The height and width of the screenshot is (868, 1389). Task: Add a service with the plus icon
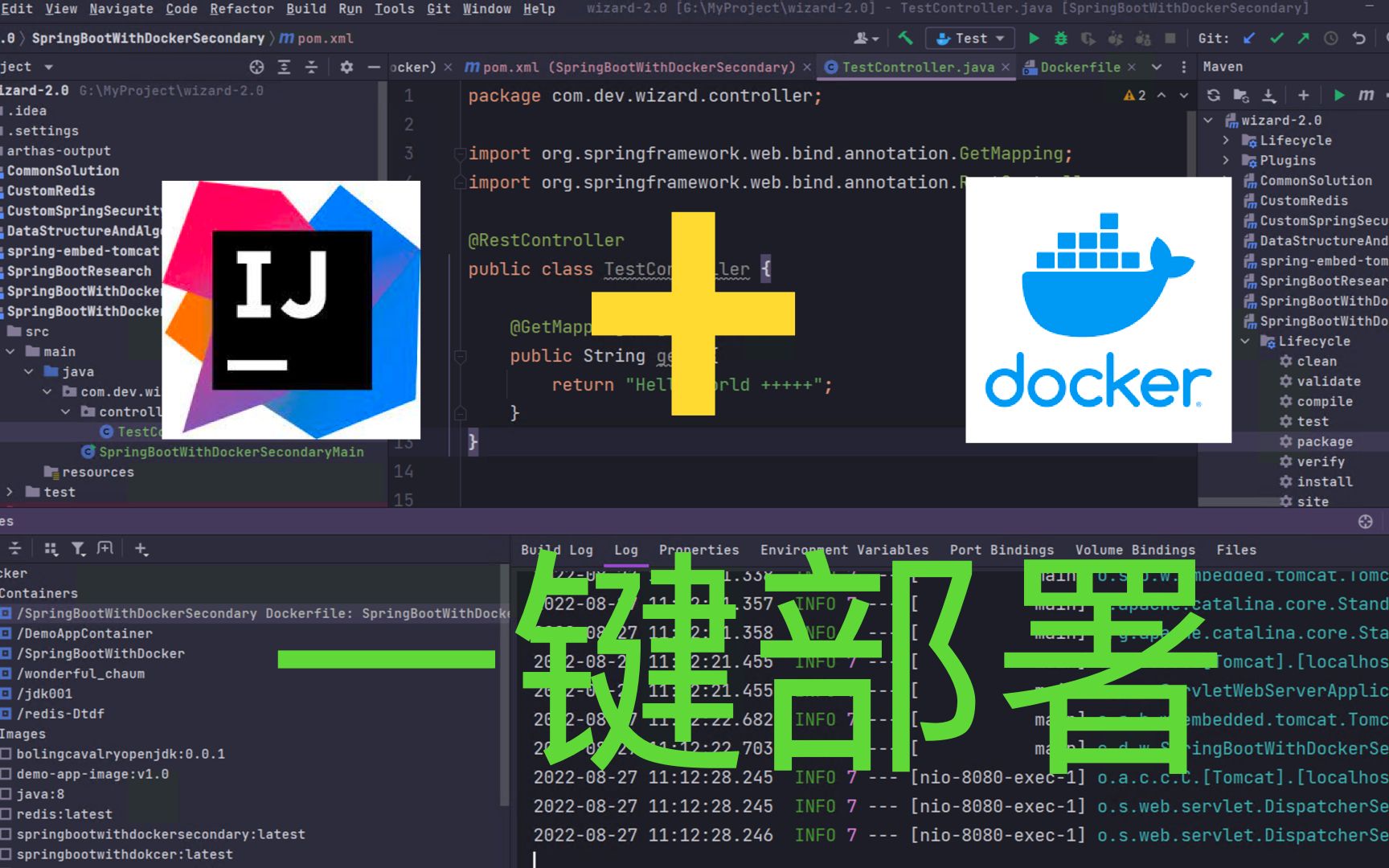[x=141, y=549]
